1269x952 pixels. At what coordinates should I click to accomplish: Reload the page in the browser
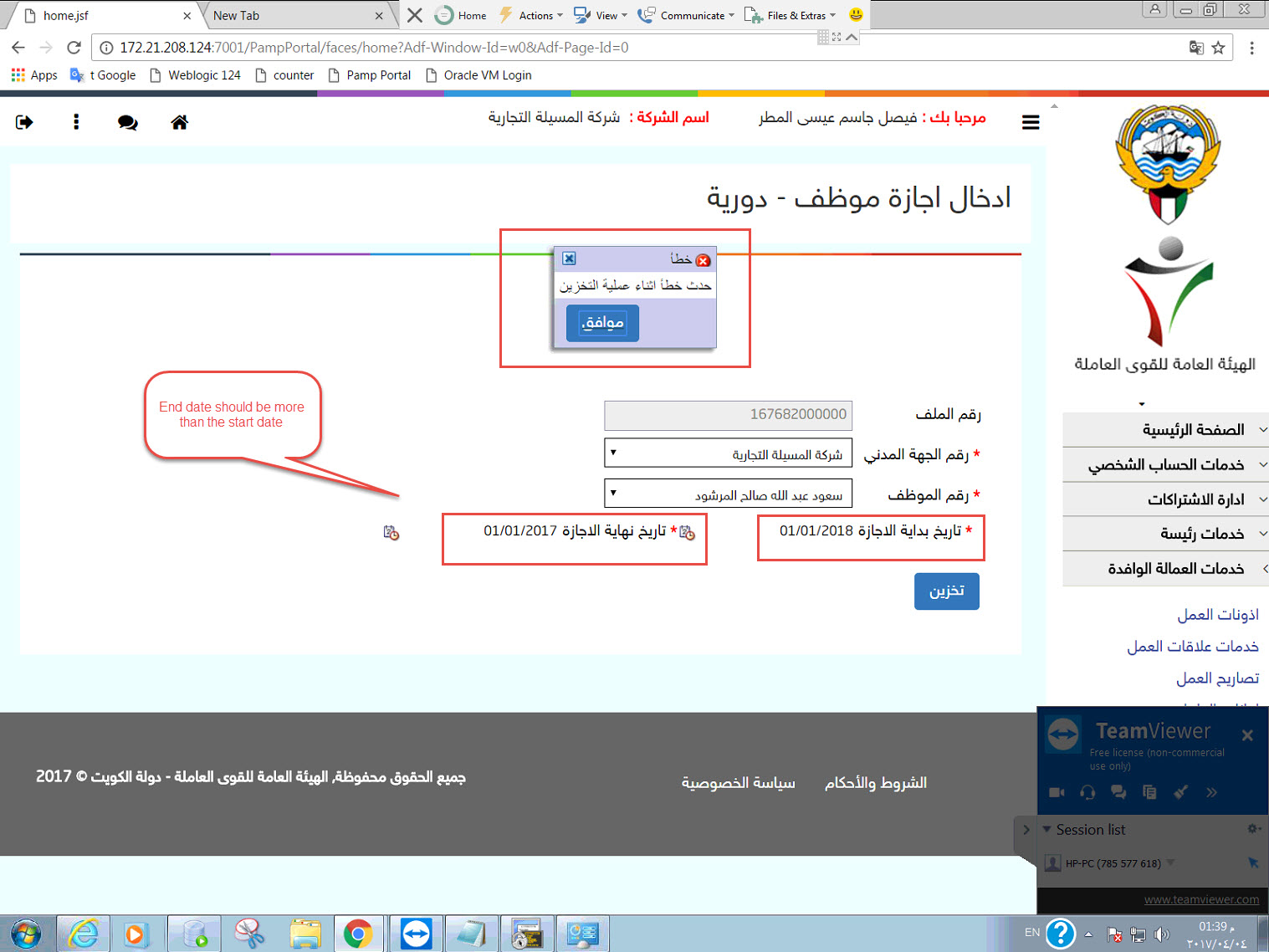tap(74, 48)
